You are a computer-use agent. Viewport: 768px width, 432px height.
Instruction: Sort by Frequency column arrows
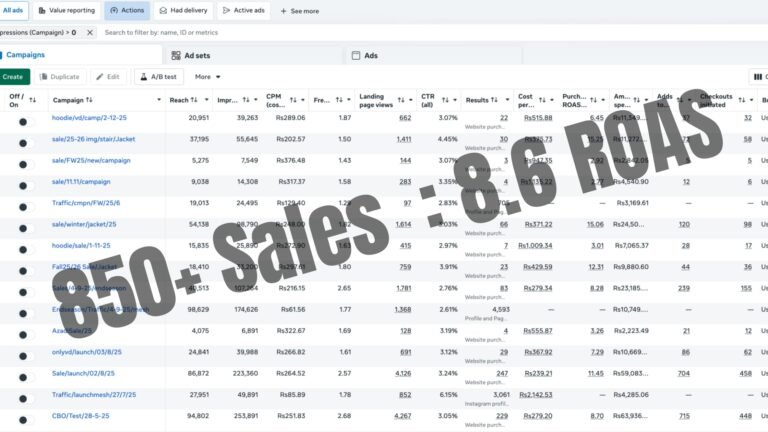(x=339, y=100)
